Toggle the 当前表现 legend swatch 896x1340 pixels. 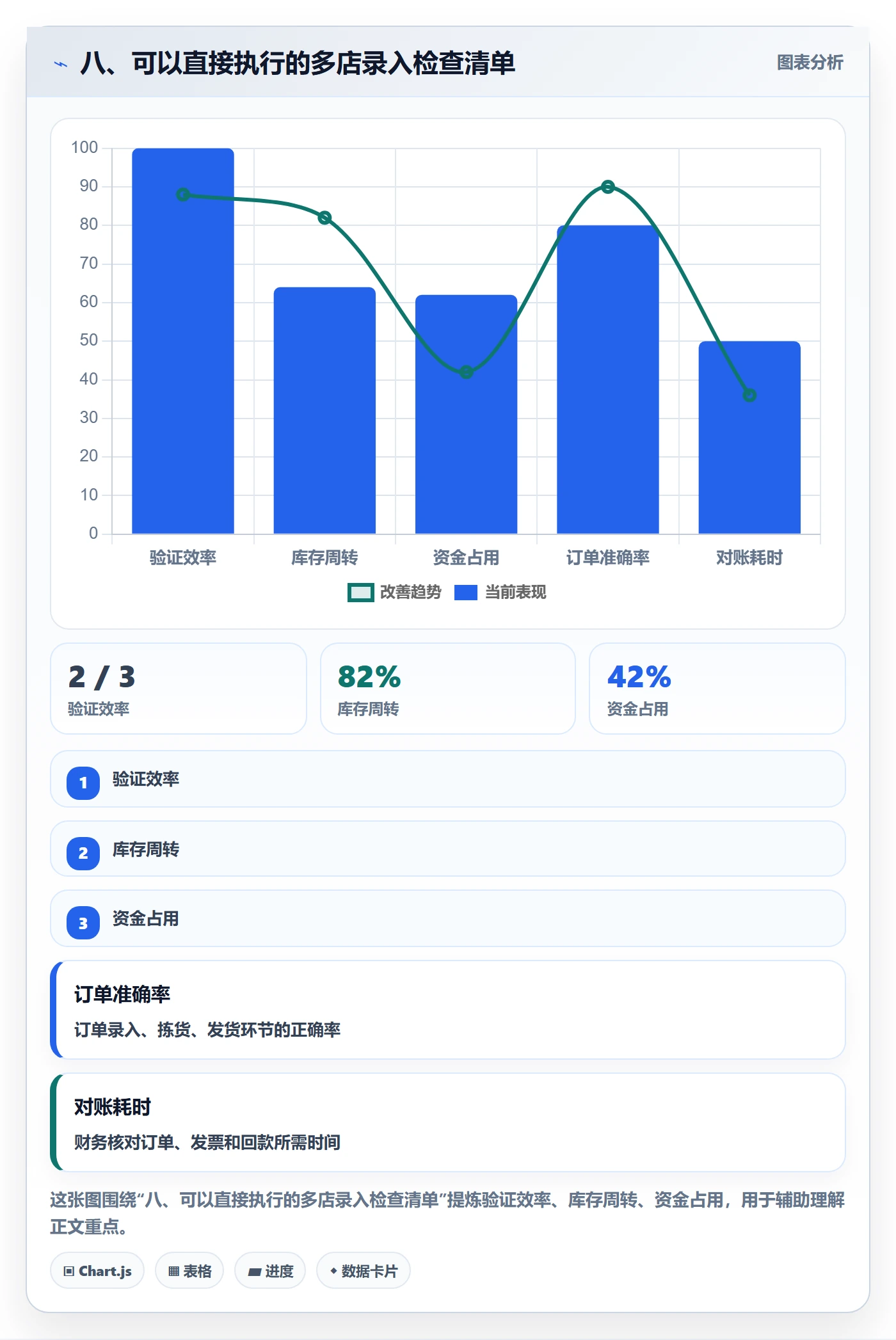click(x=466, y=593)
